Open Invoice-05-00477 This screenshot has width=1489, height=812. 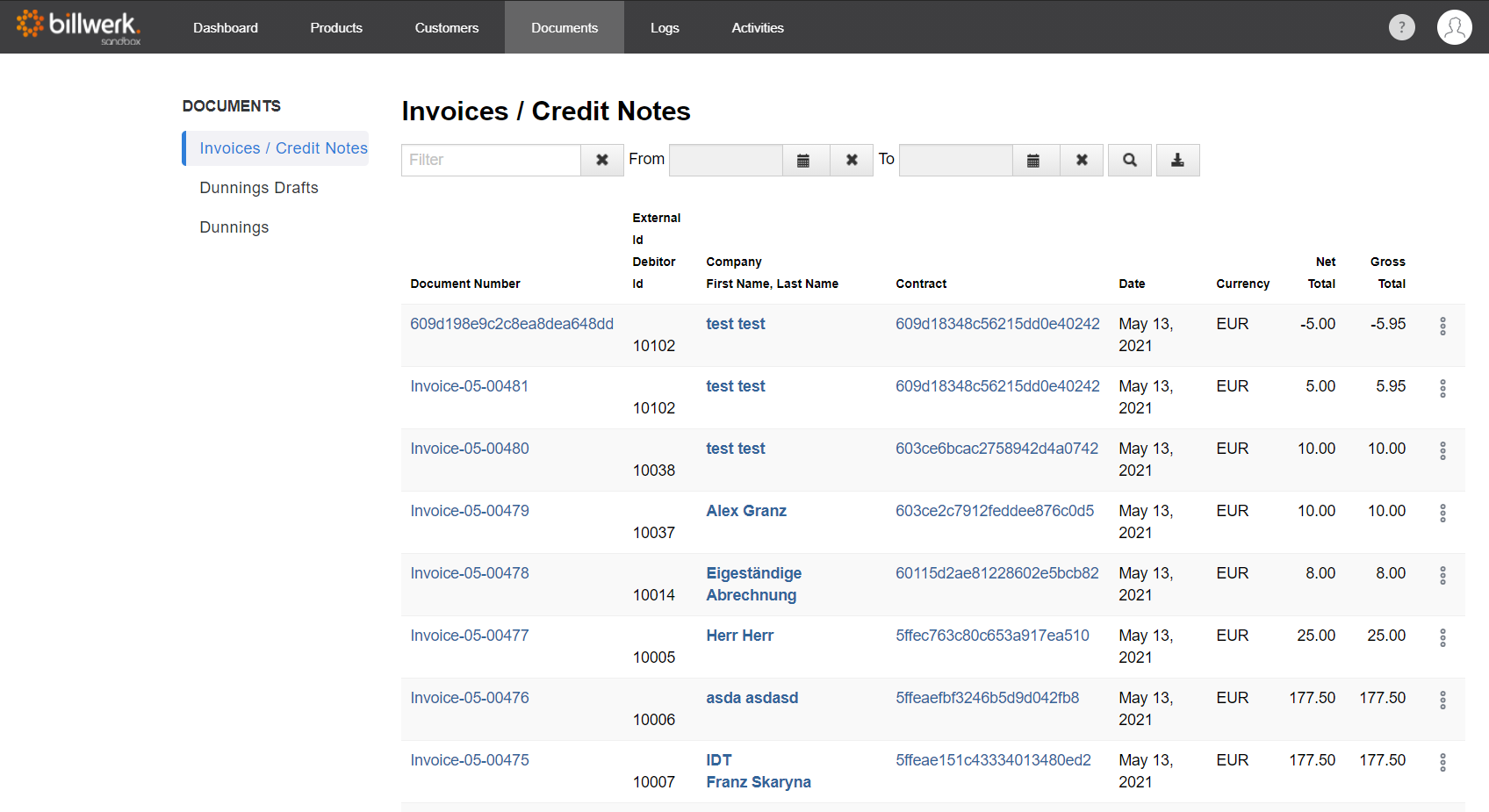[470, 636]
